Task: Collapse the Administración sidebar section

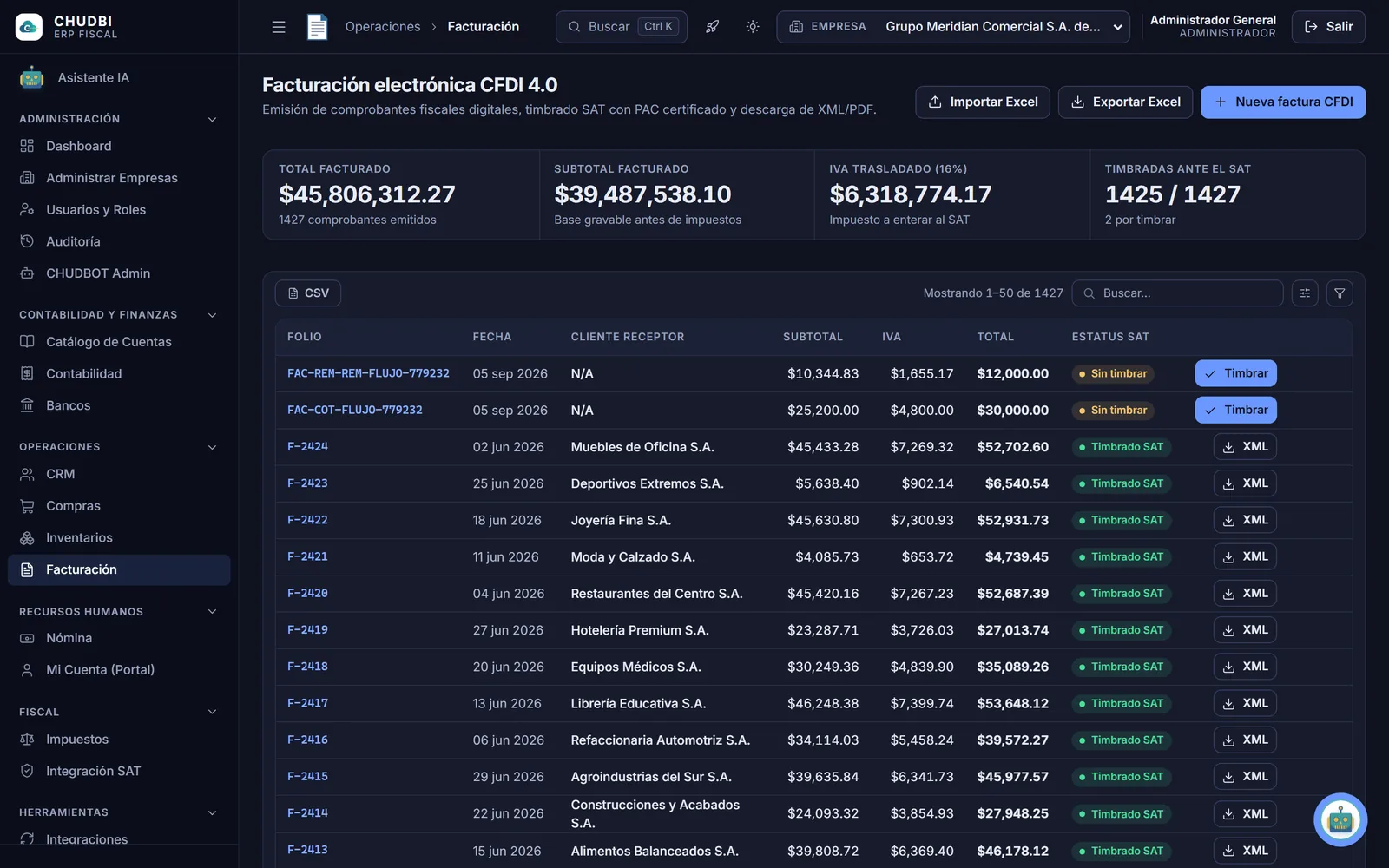Action: click(x=212, y=119)
